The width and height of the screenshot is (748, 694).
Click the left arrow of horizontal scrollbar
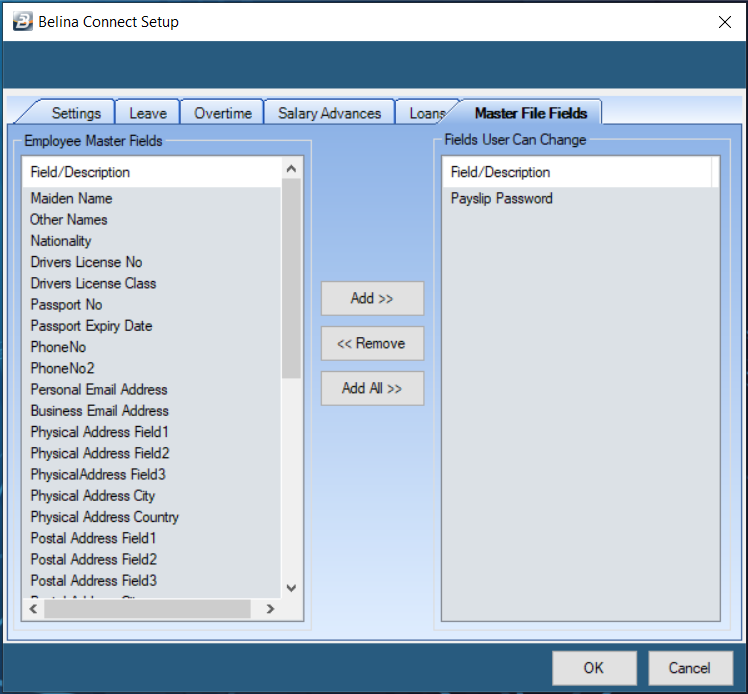pyautogui.click(x=33, y=609)
